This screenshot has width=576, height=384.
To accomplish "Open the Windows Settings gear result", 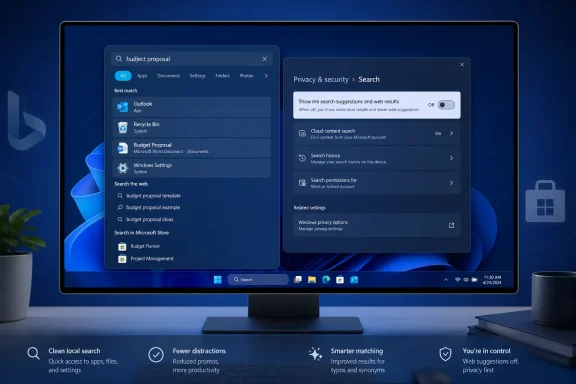I will (191, 168).
